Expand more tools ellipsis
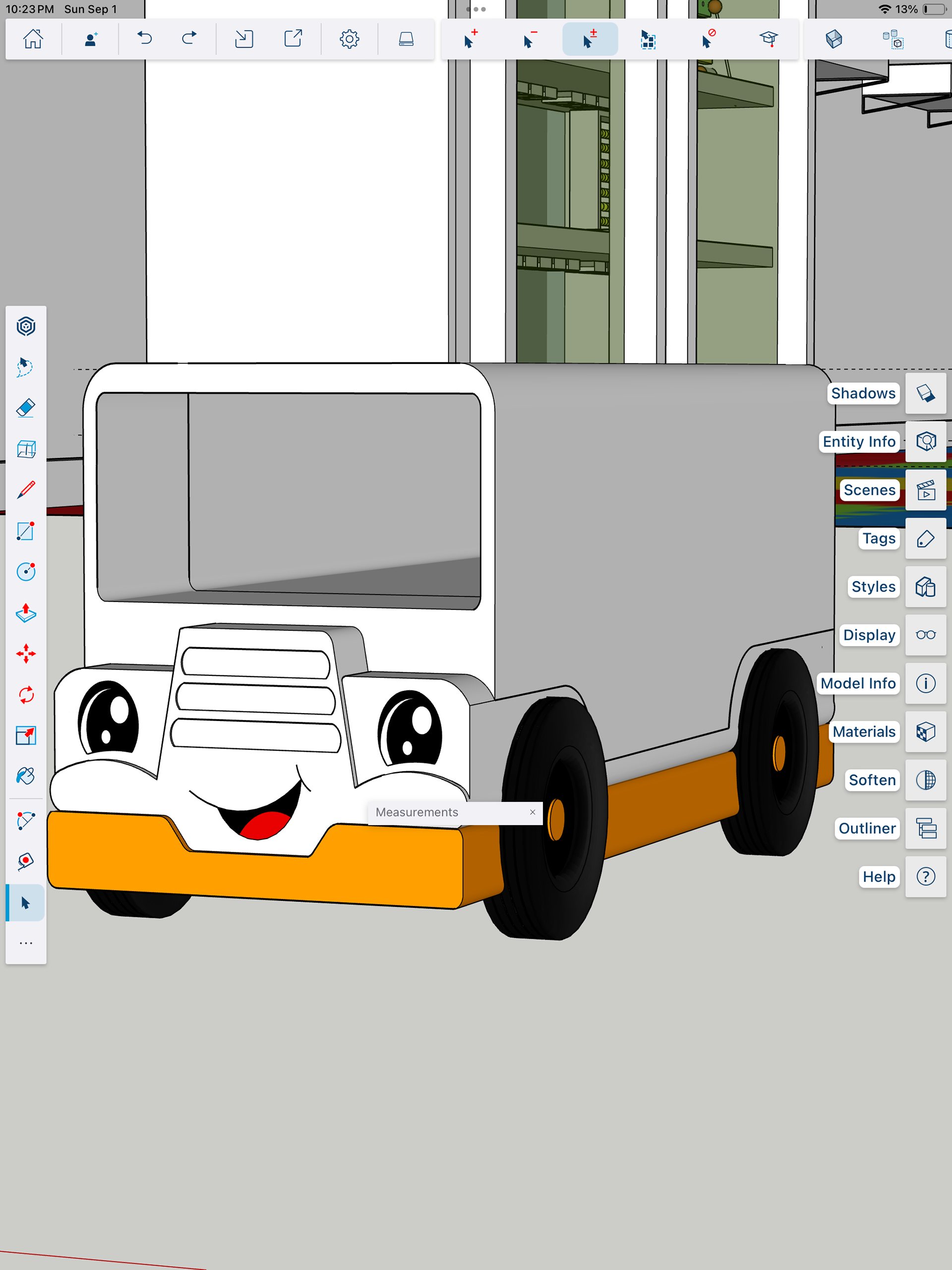 coord(26,943)
